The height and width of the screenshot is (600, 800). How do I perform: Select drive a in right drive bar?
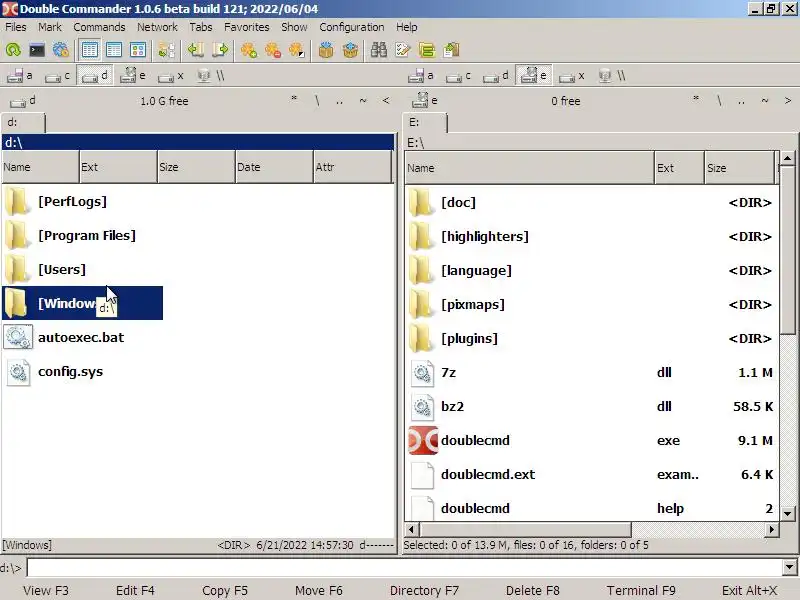pyautogui.click(x=421, y=76)
